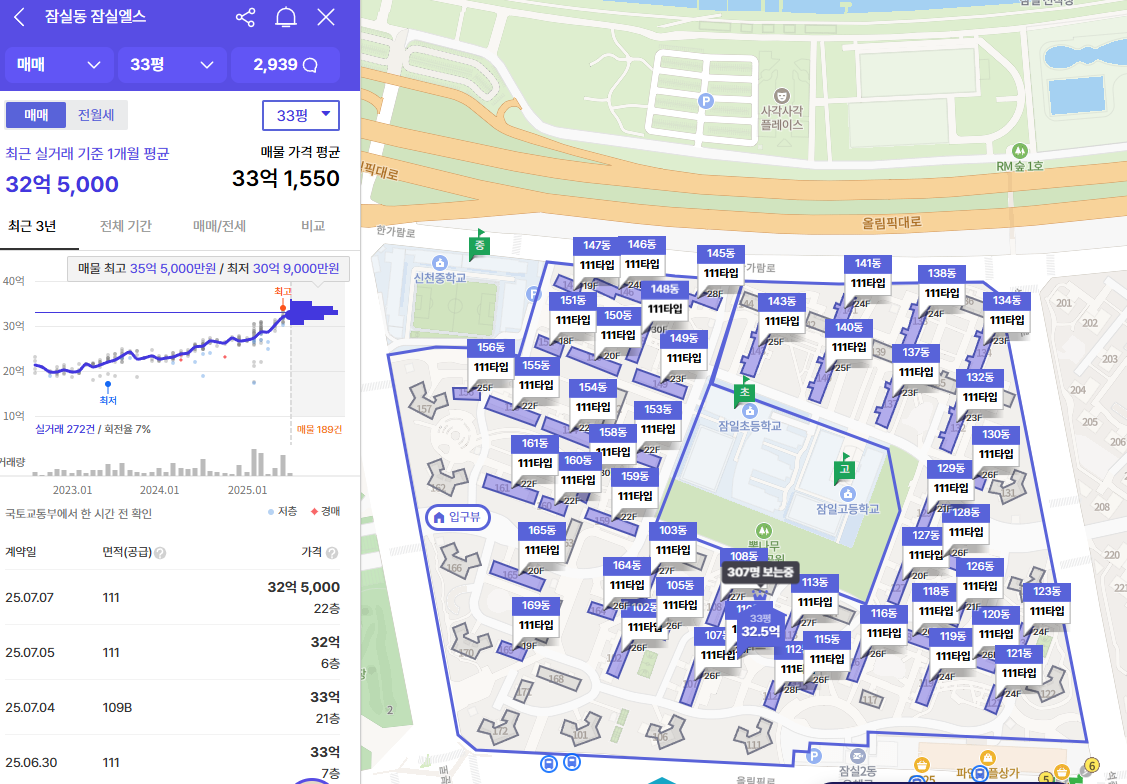Click the 사각사각 플레이스 map icon
Screen dimensions: 1127x784
pos(782,96)
